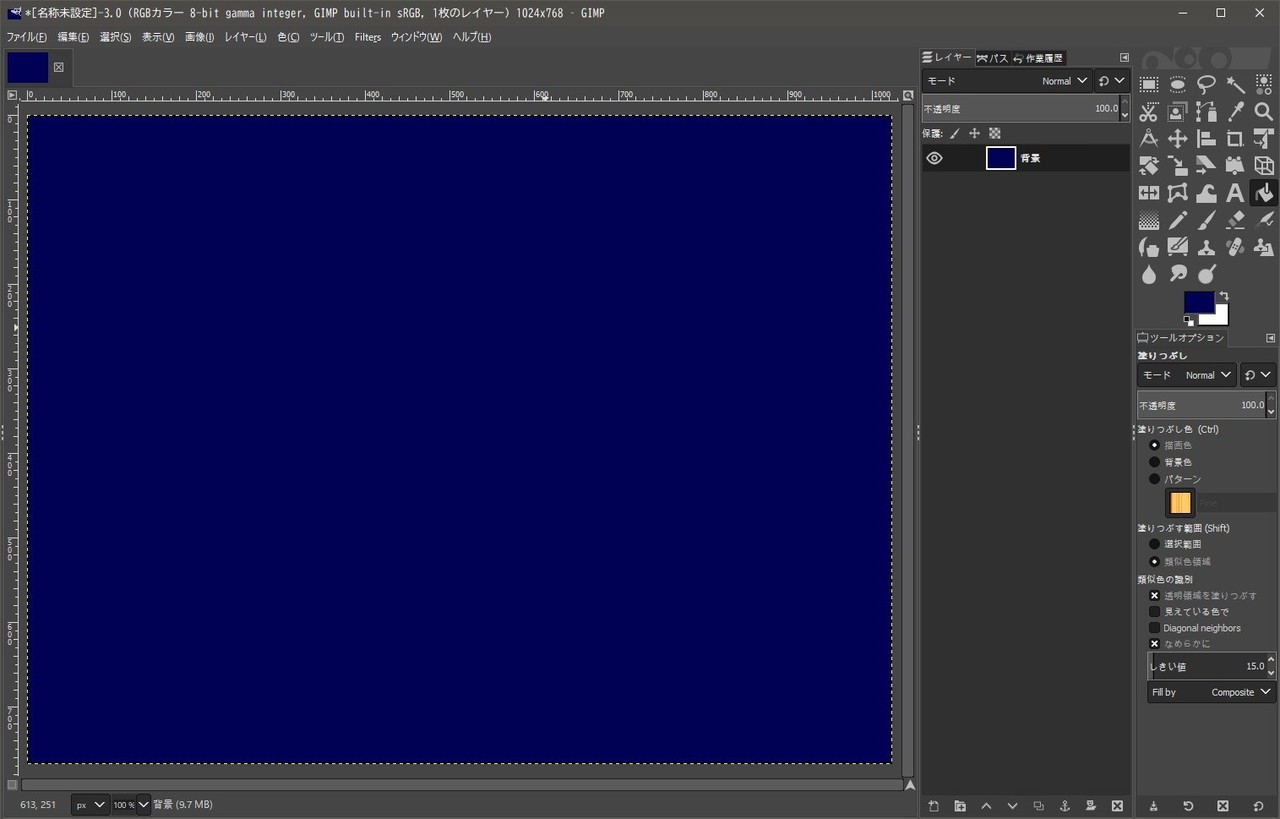Select the Measure compass tool
Viewport: 1280px width, 819px height.
[1149, 139]
